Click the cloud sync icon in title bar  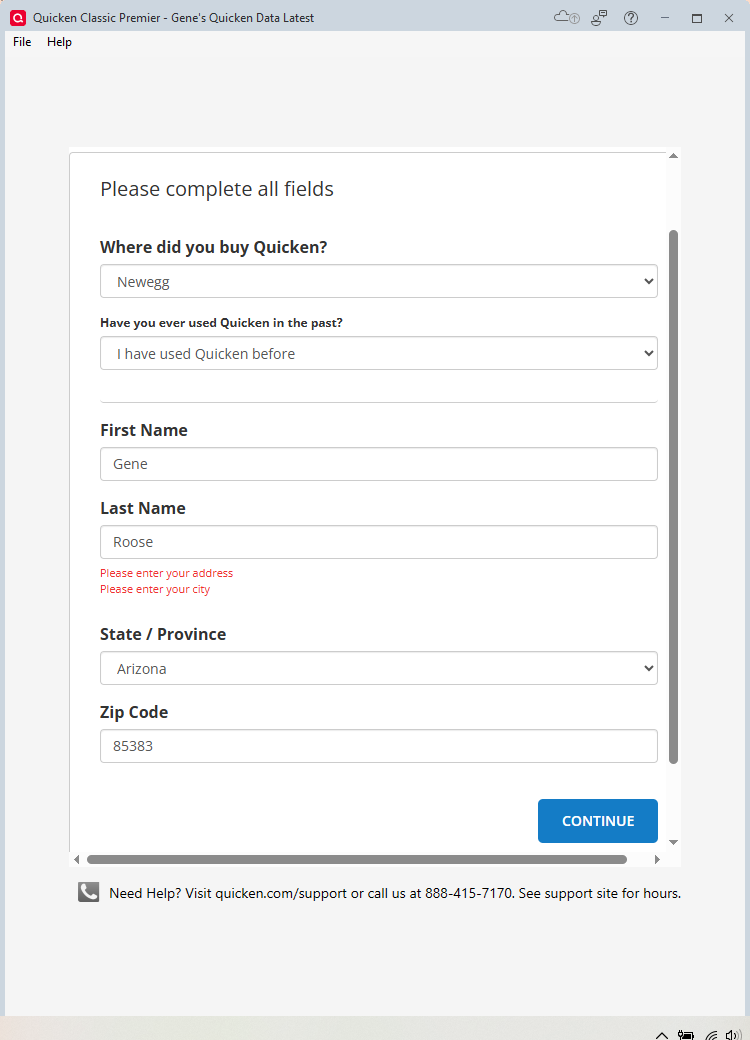[566, 17]
